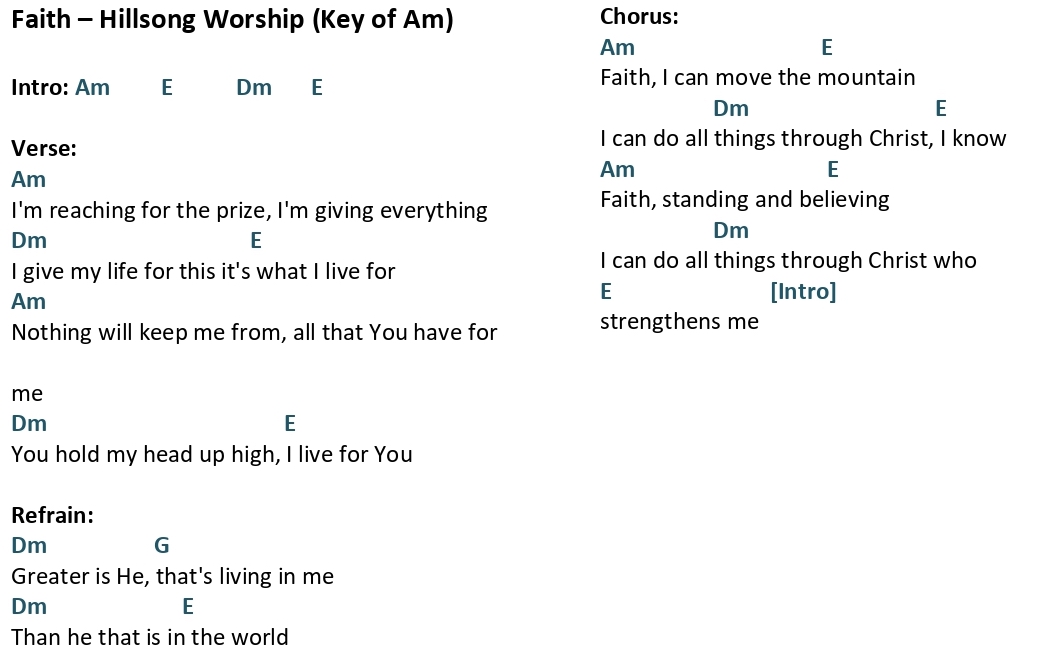Click the 'Intro:' label
Screen dimensions: 1040x666
[40, 88]
